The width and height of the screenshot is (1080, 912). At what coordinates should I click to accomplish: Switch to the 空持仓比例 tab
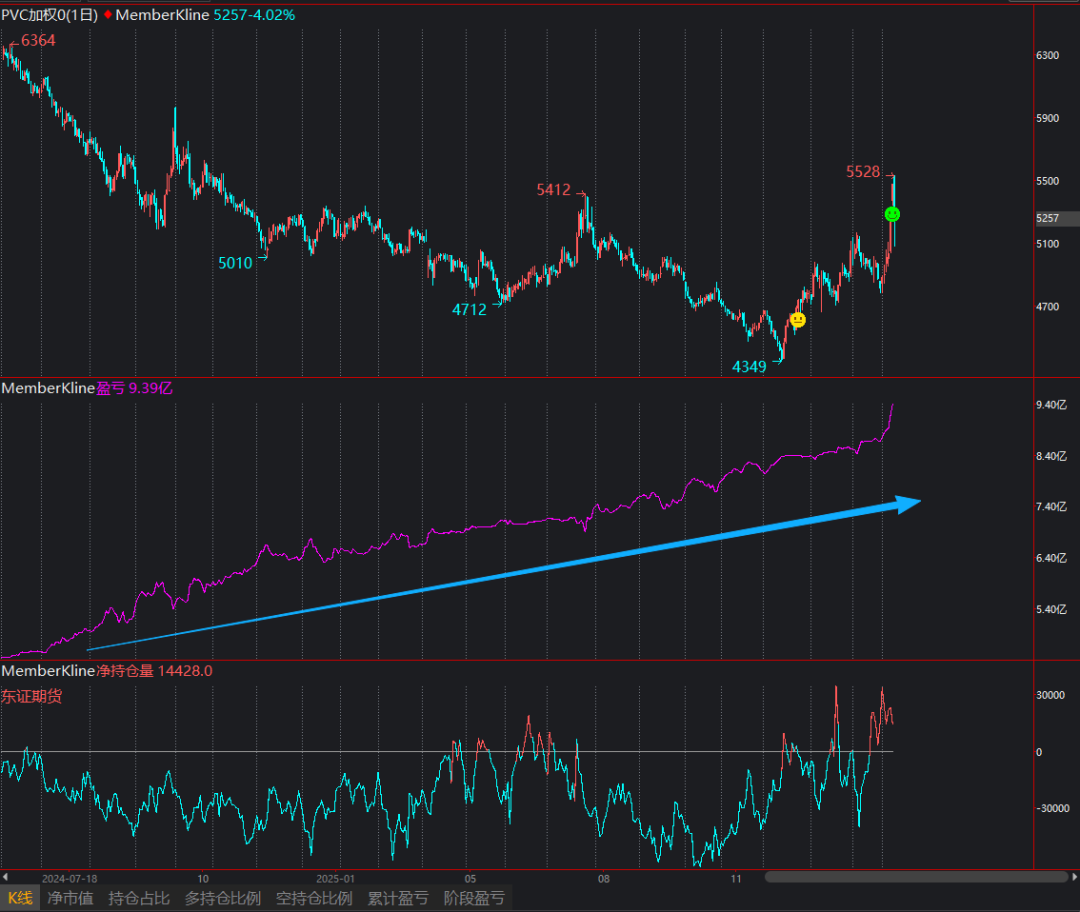(314, 898)
